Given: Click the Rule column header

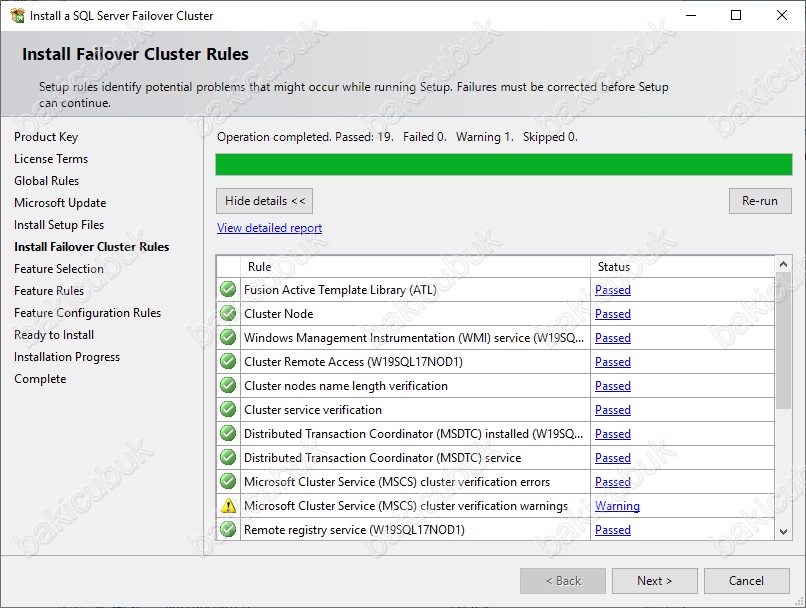Looking at the screenshot, I should (x=415, y=267).
